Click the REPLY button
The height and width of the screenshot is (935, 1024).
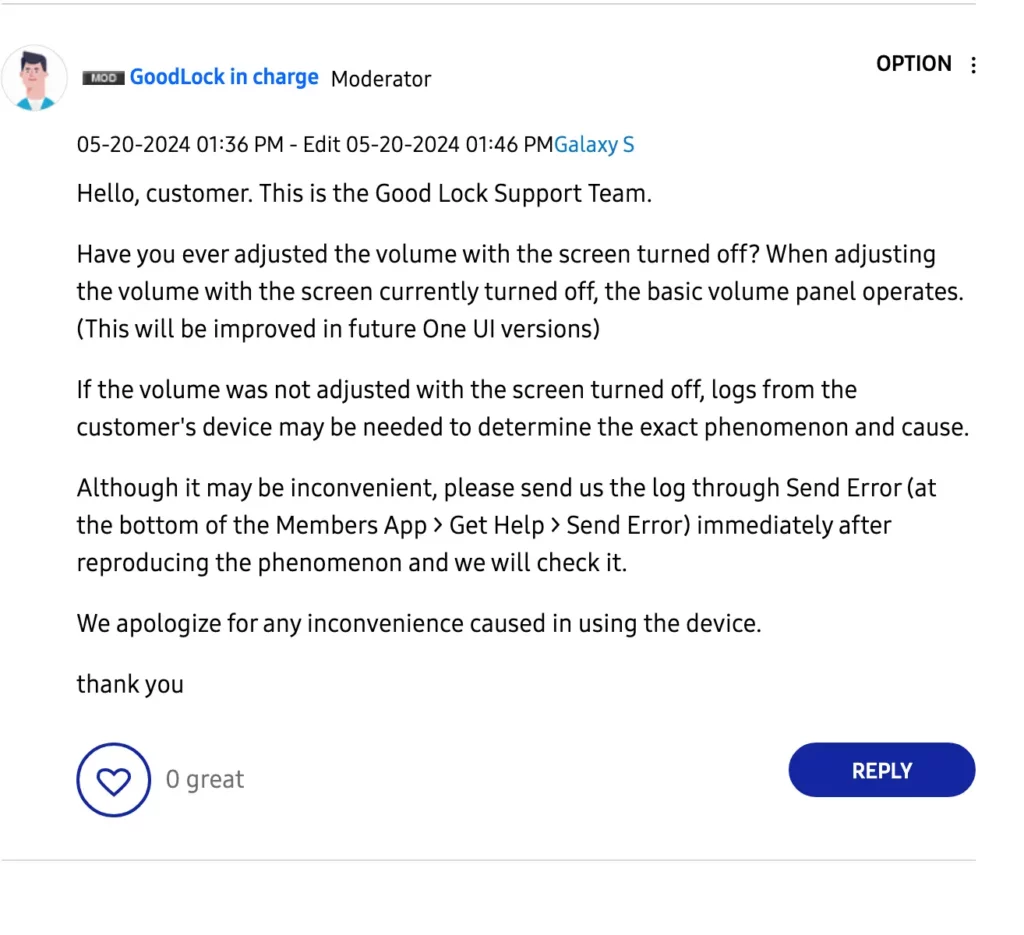[882, 770]
